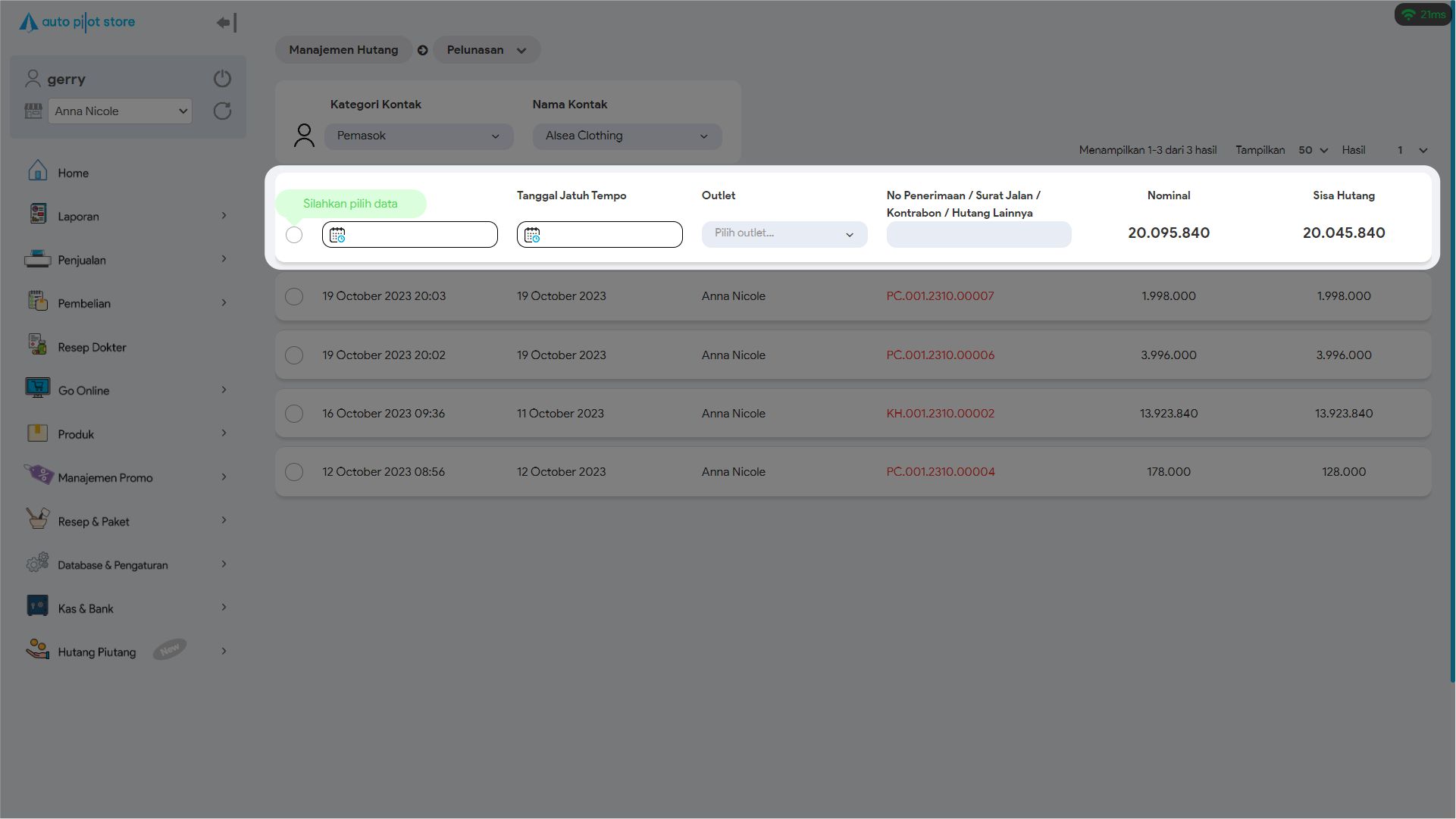Screen dimensions: 1456x819
Task: Click the power logout icon
Action: (x=222, y=79)
